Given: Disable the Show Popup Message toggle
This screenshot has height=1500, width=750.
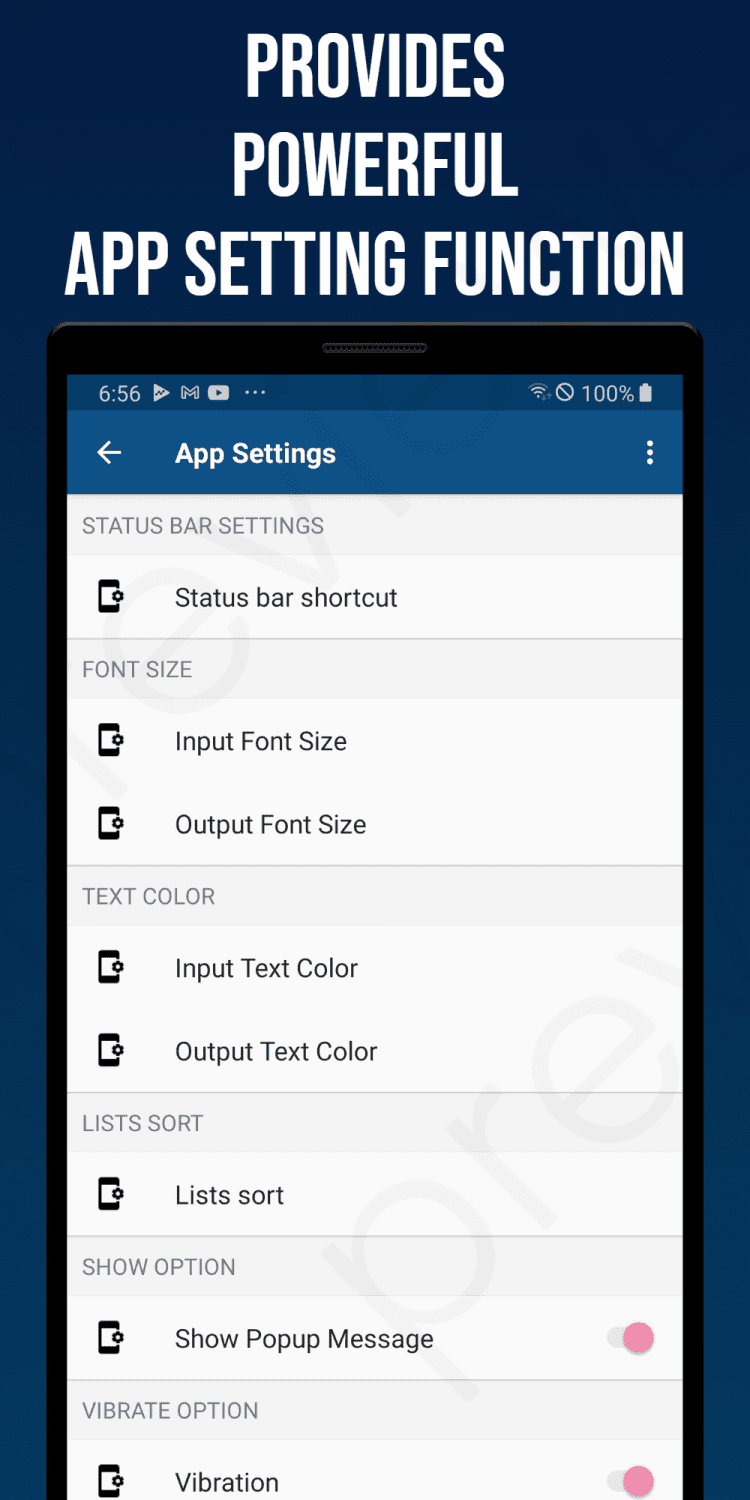Looking at the screenshot, I should point(631,1338).
